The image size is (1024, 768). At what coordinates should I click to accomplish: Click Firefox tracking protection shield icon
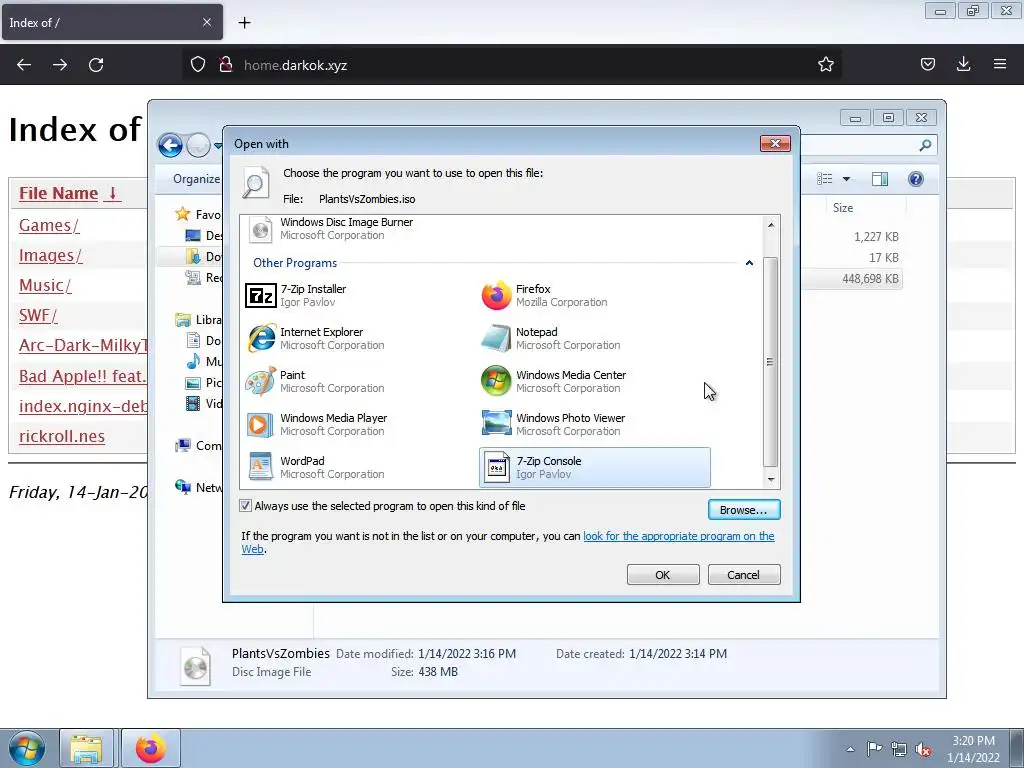[x=198, y=64]
